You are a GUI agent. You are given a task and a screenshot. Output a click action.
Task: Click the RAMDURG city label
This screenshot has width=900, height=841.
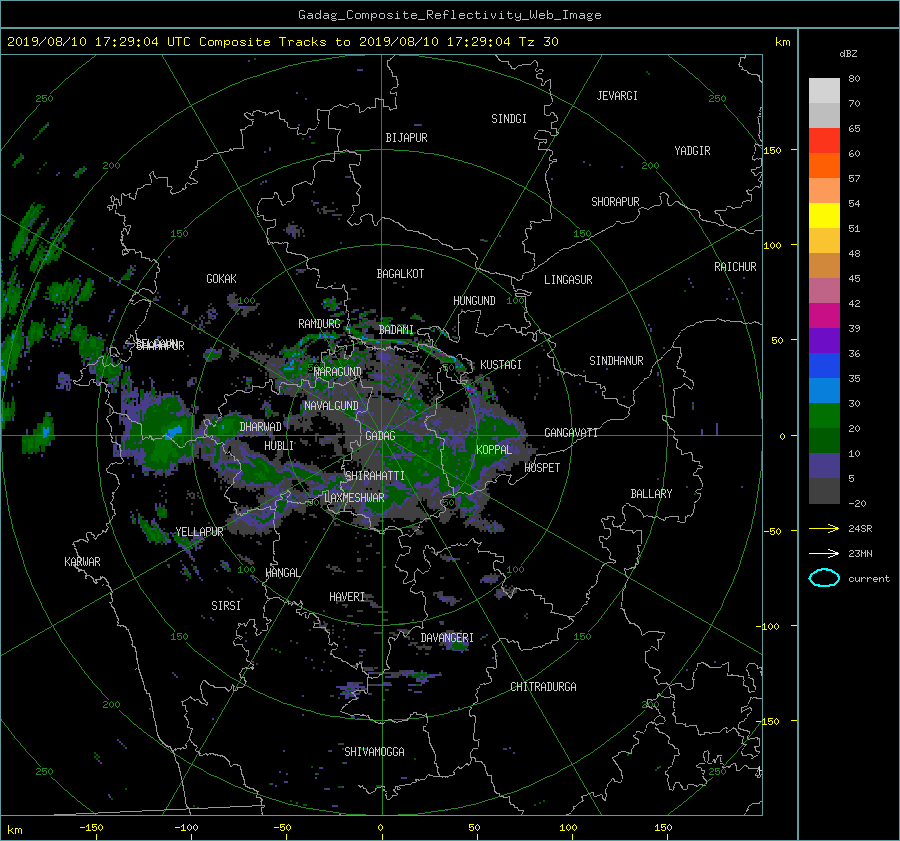click(x=319, y=324)
